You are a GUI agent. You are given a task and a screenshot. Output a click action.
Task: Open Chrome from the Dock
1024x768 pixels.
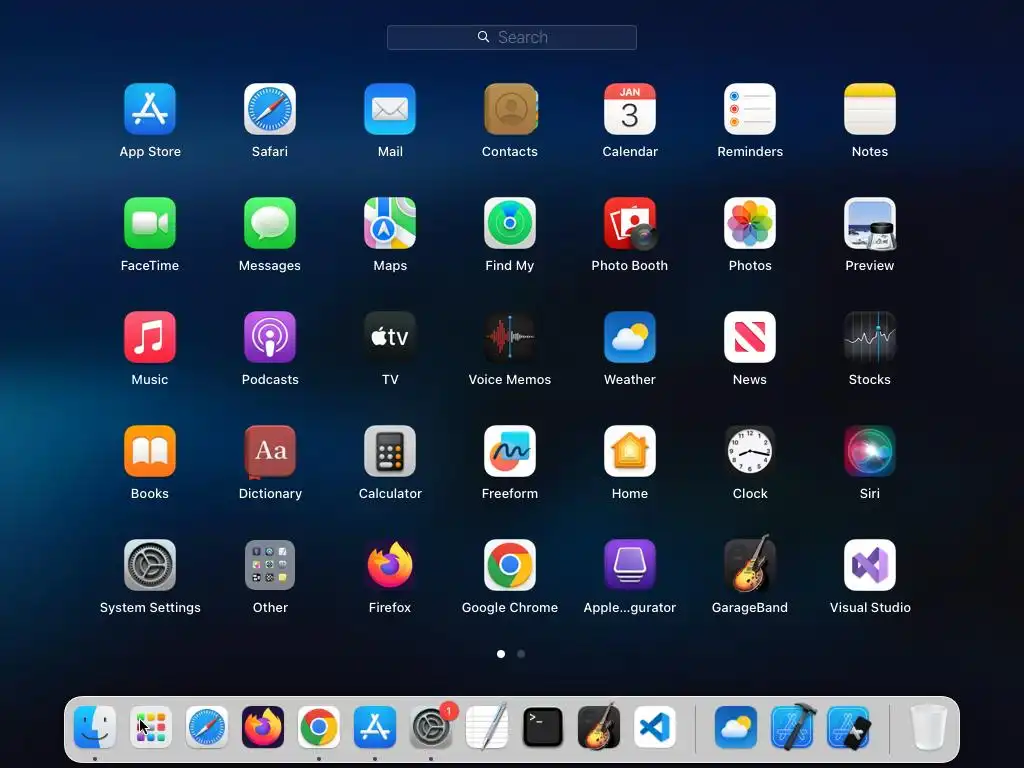click(319, 727)
